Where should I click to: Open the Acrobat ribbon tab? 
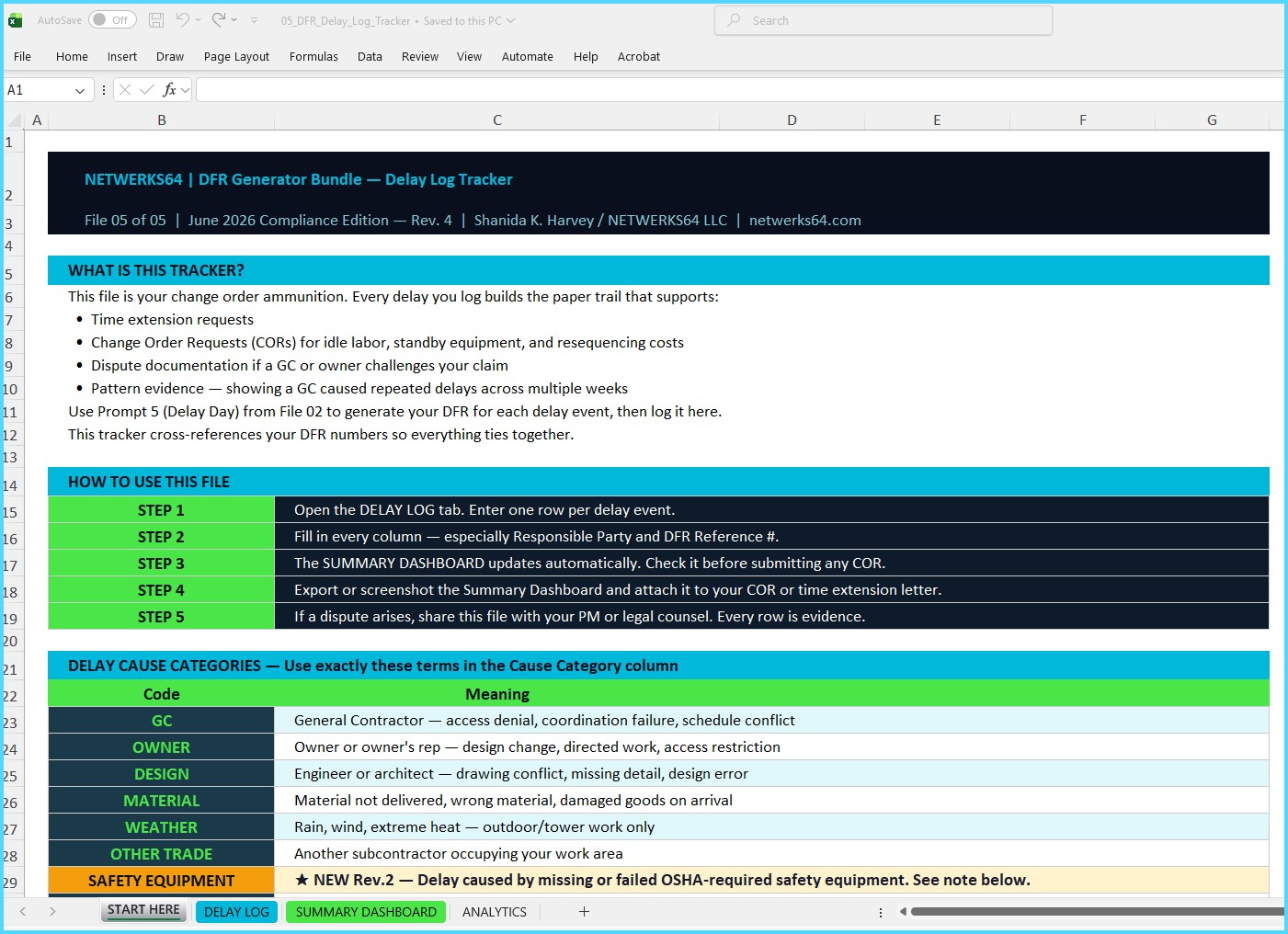[639, 56]
